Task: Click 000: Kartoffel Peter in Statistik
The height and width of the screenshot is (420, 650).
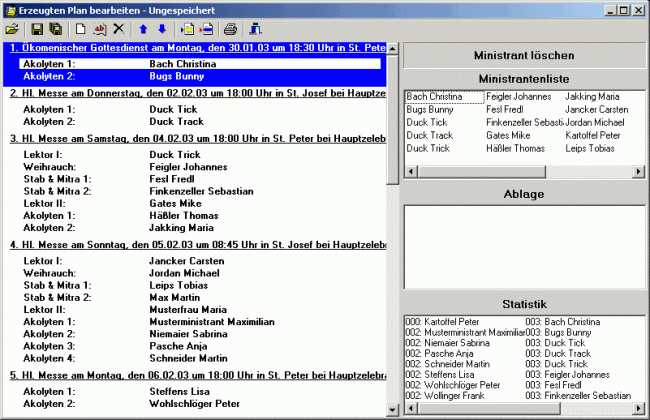Action: 442,322
